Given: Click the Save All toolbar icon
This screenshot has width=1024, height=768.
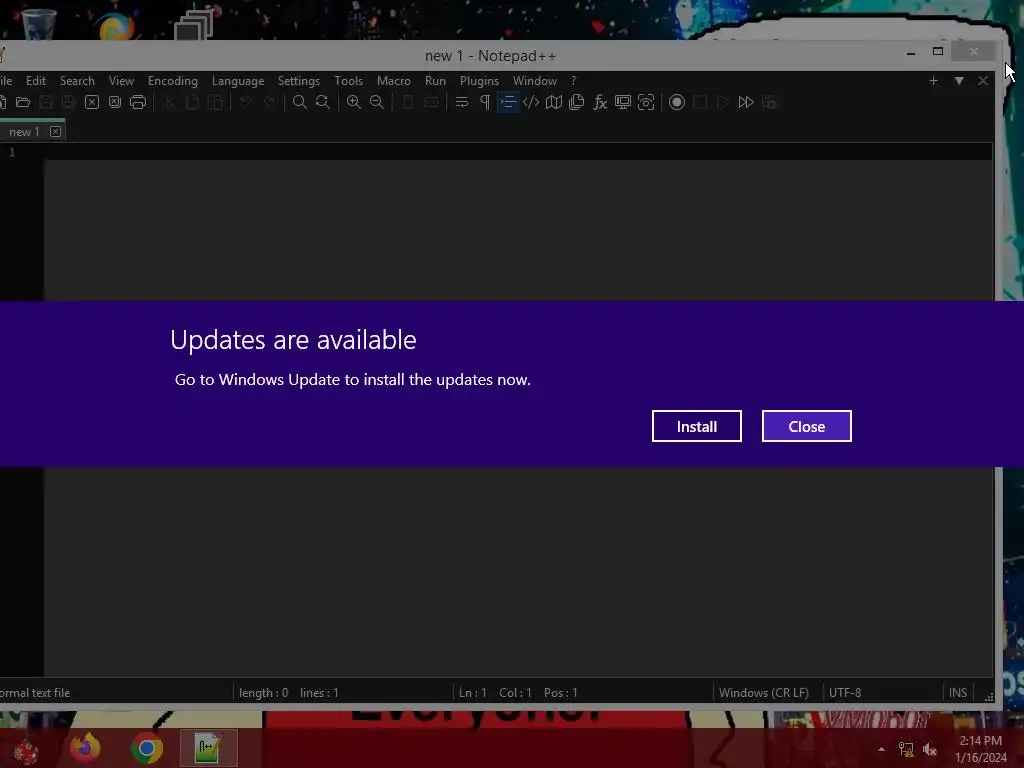Looking at the screenshot, I should point(69,102).
